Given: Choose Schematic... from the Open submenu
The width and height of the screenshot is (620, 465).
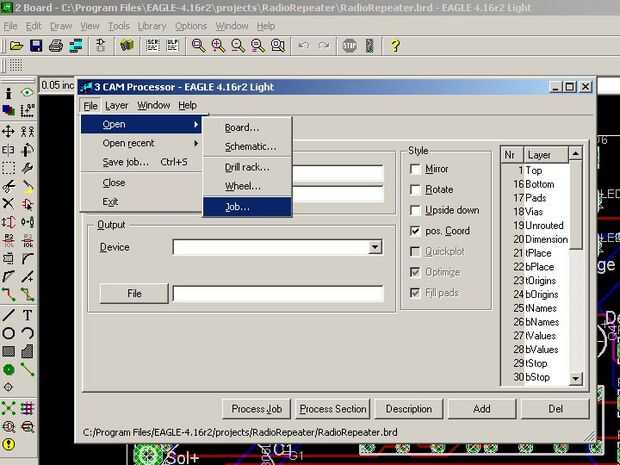Looking at the screenshot, I should coord(248,147).
